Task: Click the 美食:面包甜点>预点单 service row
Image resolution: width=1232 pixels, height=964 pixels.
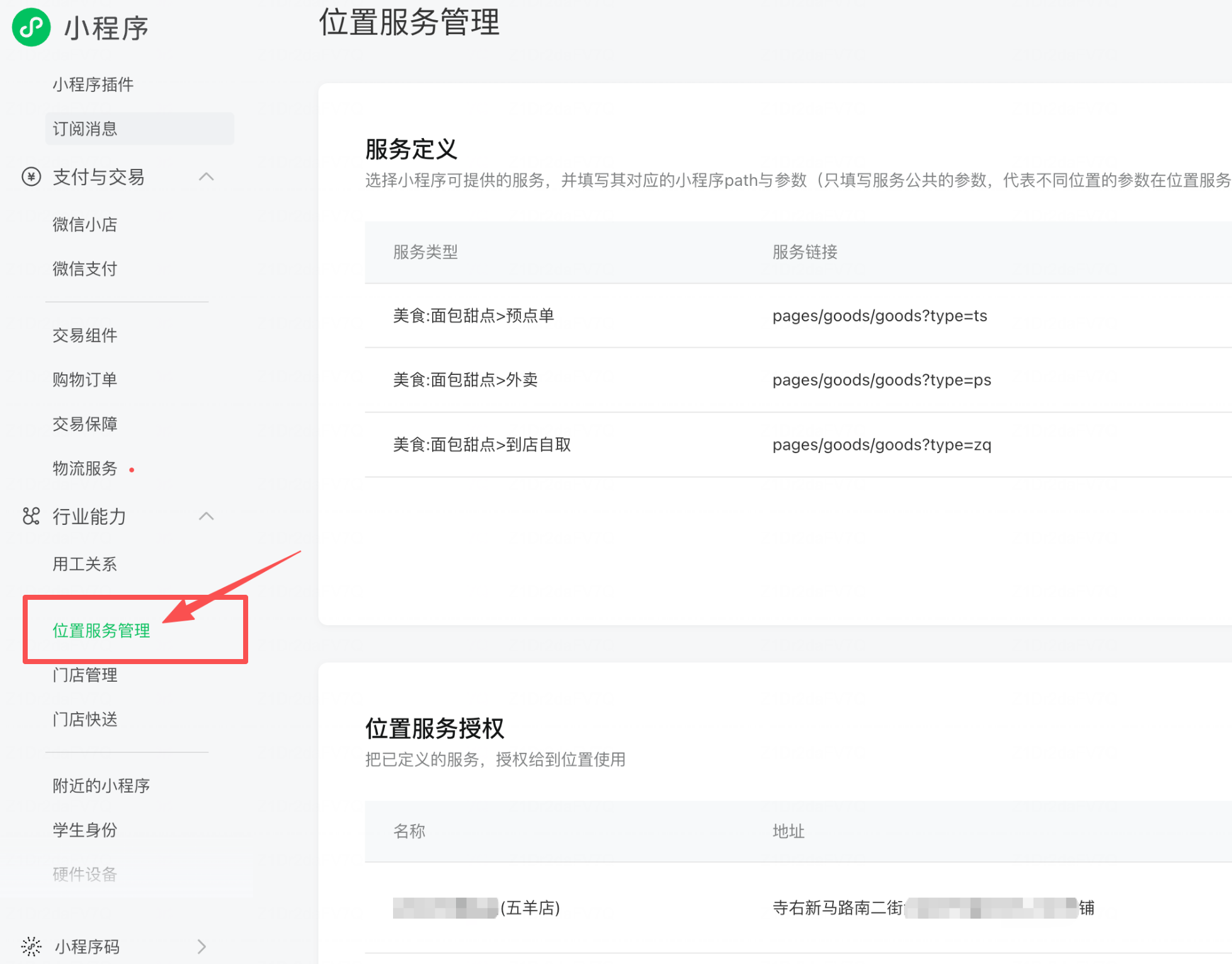Action: [x=474, y=316]
